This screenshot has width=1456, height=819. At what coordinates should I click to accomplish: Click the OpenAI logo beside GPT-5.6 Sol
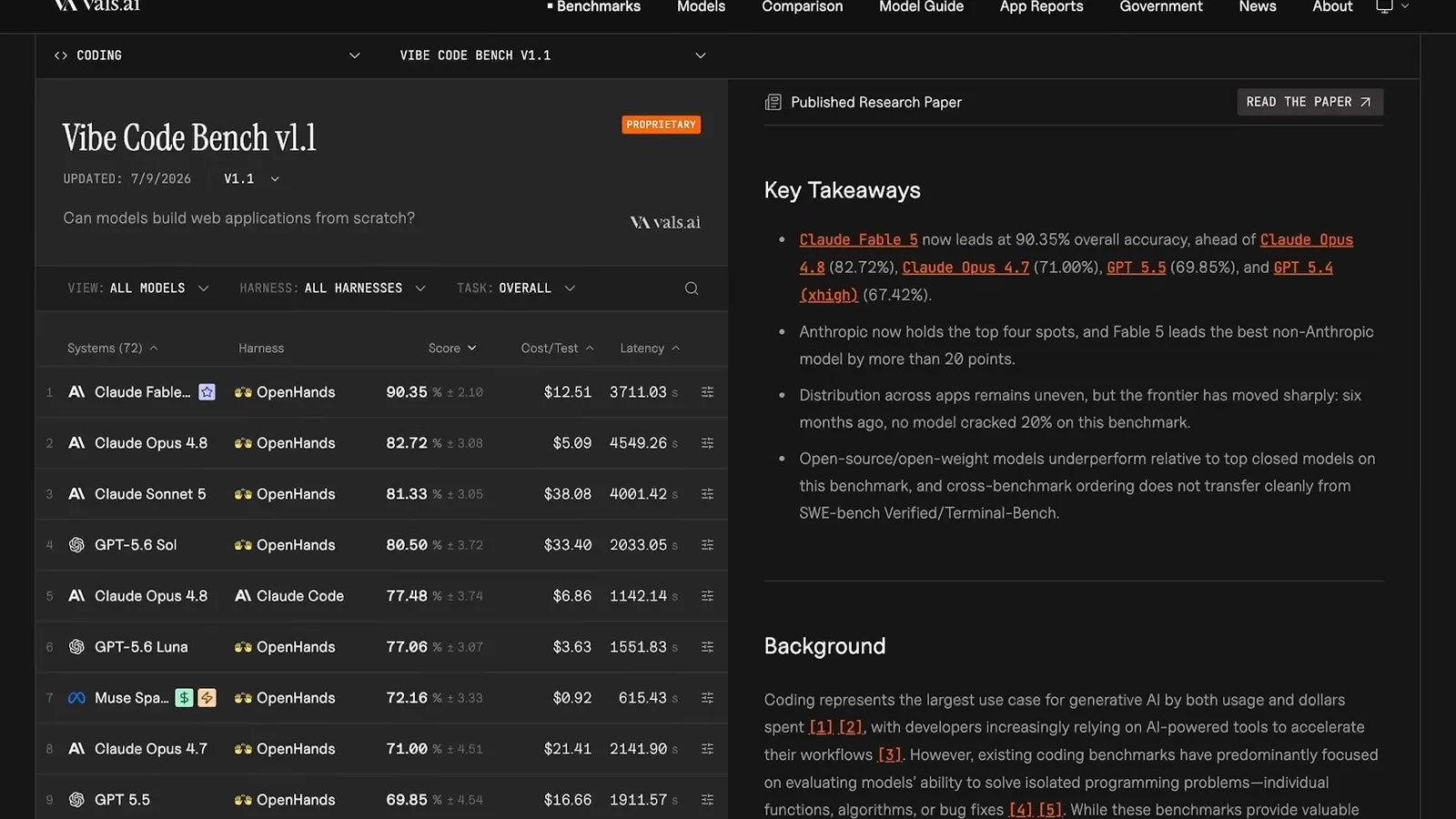(76, 545)
